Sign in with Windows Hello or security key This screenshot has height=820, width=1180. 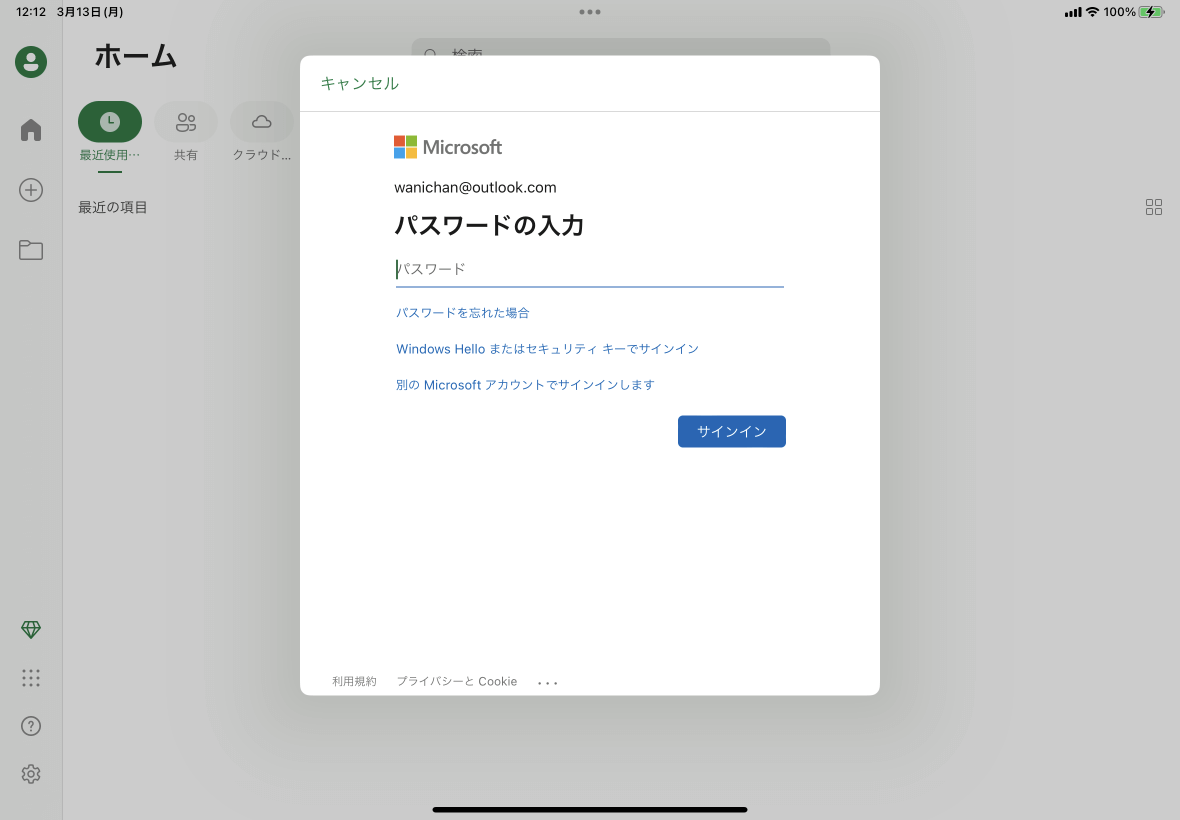tap(548, 348)
